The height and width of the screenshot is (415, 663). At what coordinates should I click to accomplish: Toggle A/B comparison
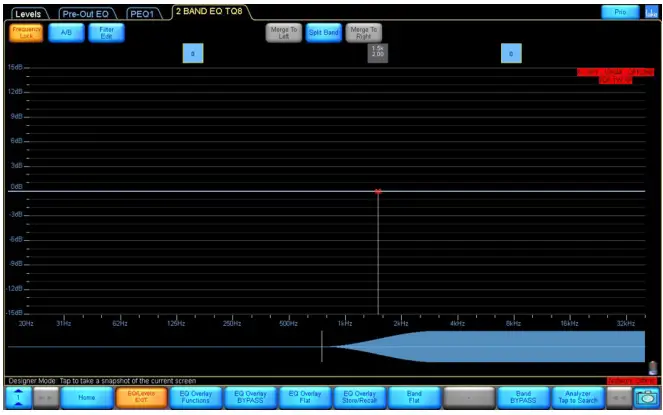[x=66, y=33]
